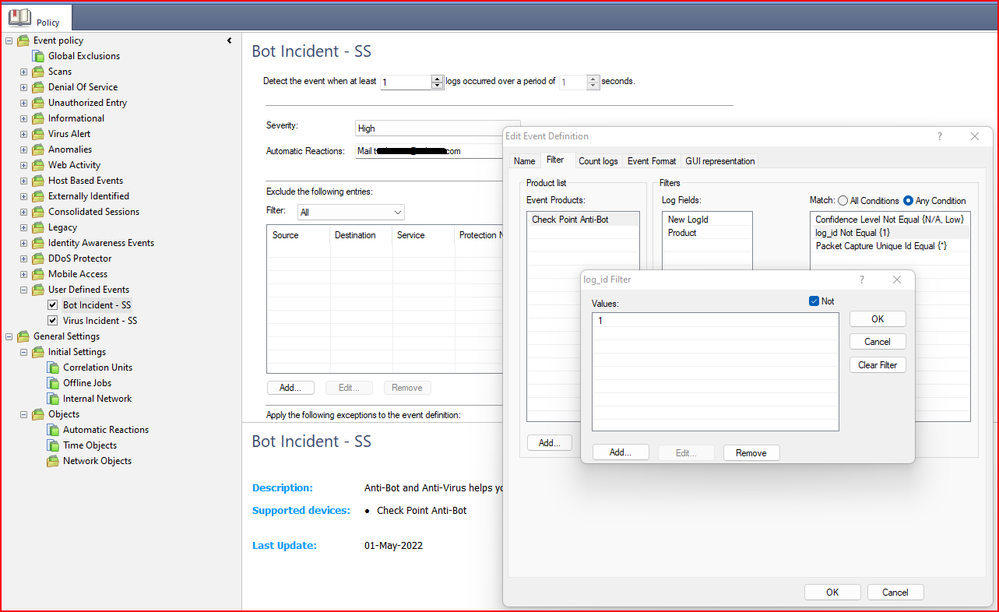This screenshot has width=999, height=612.
Task: Open the Correlation Units page icon
Action: click(54, 368)
